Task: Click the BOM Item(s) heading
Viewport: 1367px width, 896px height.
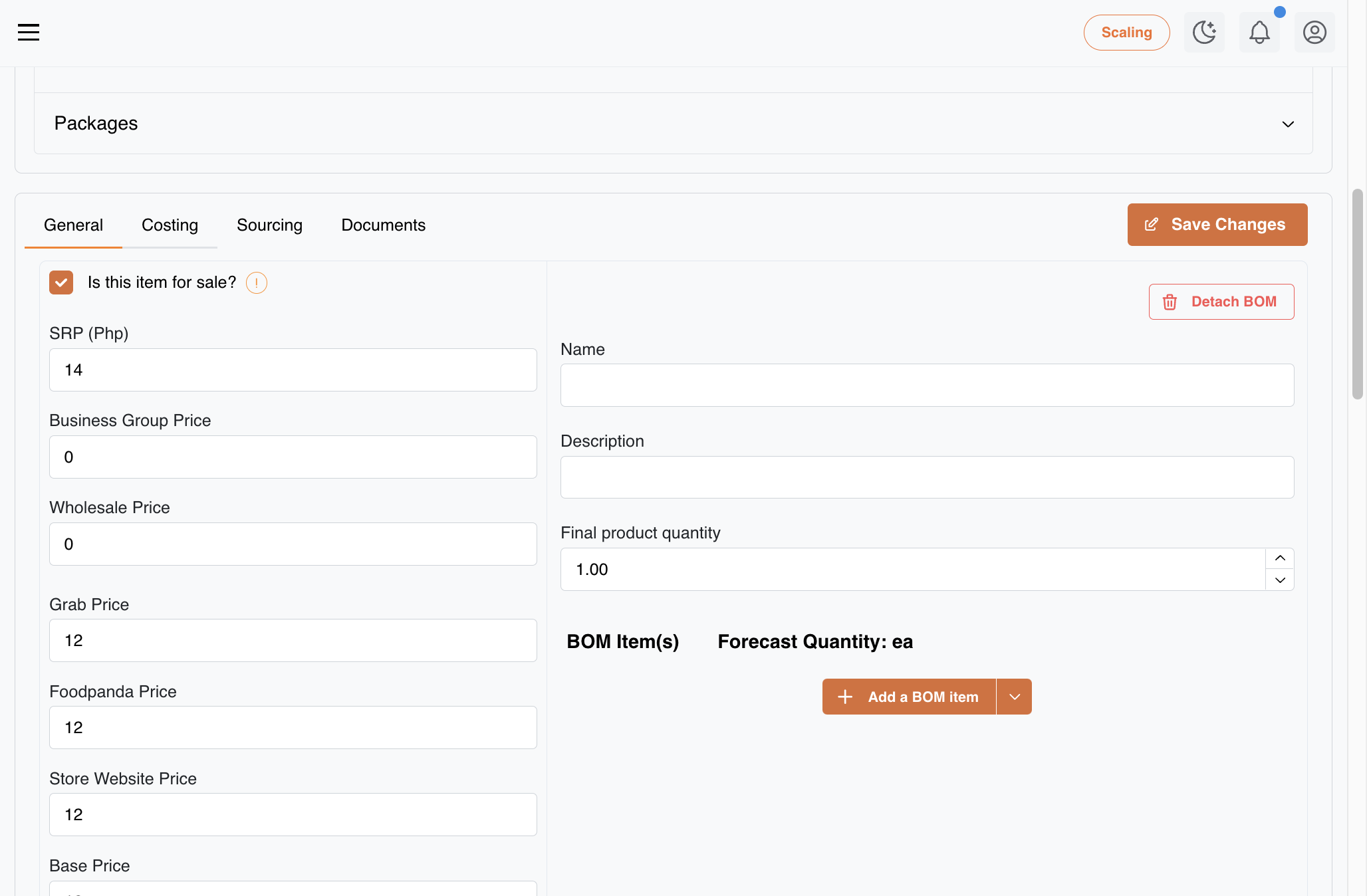Action: 622,642
